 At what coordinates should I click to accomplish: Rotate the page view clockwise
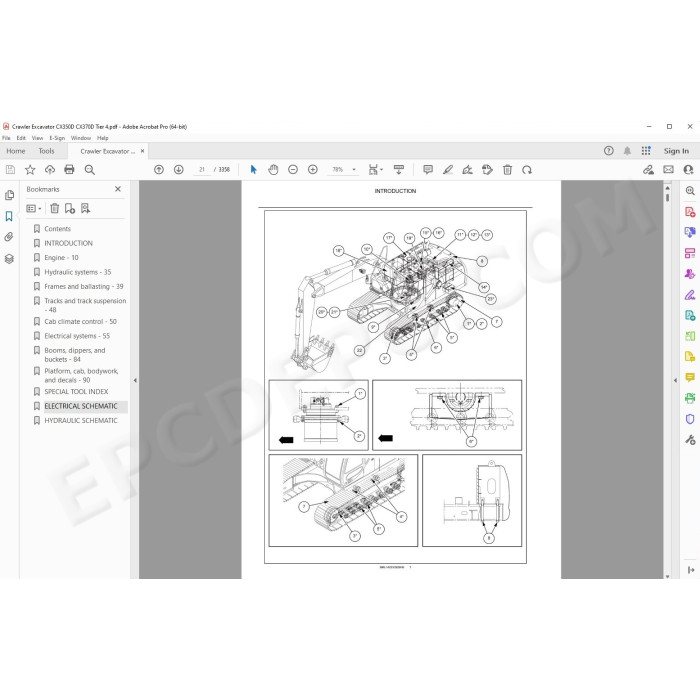click(x=527, y=170)
